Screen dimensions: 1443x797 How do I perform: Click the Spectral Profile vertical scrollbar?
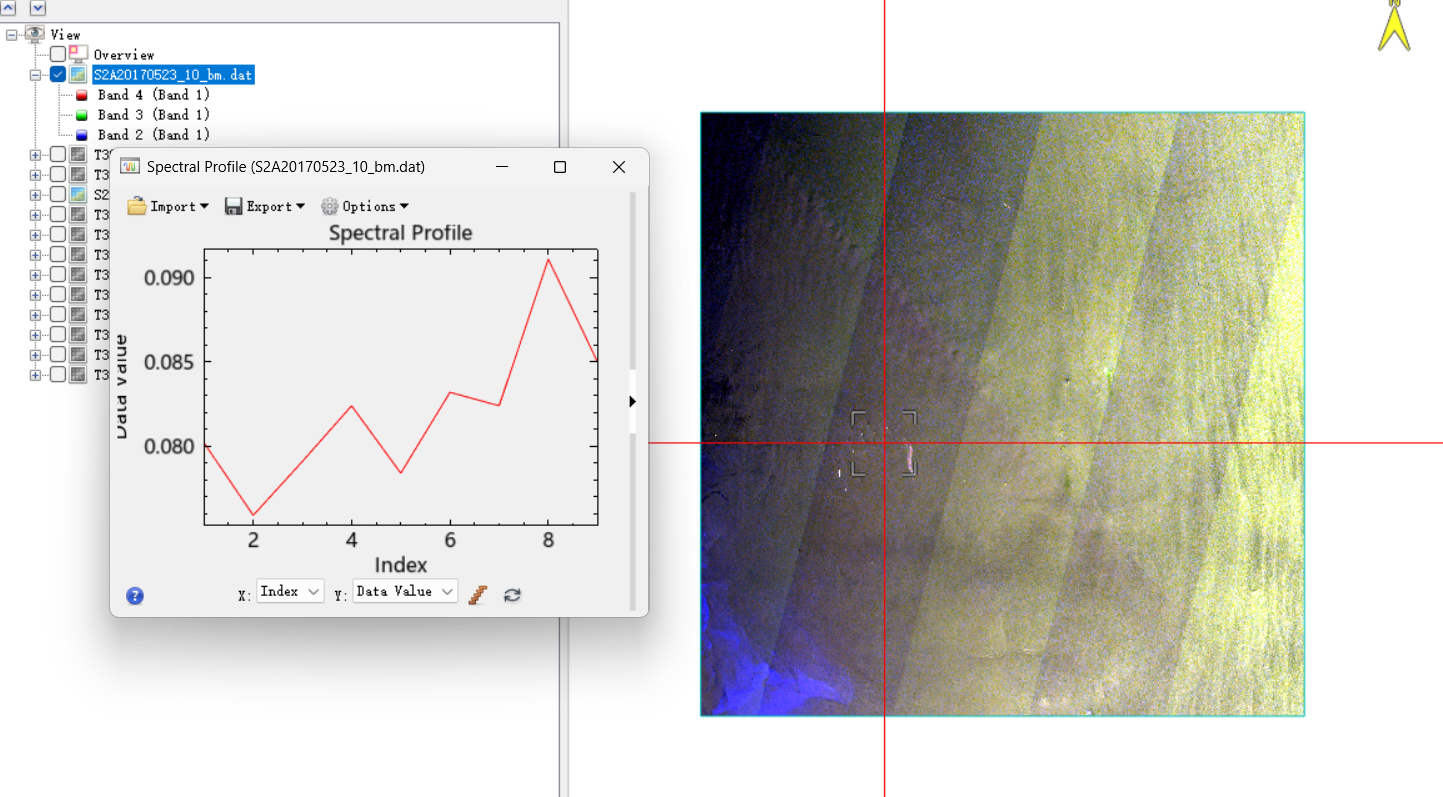click(x=632, y=401)
